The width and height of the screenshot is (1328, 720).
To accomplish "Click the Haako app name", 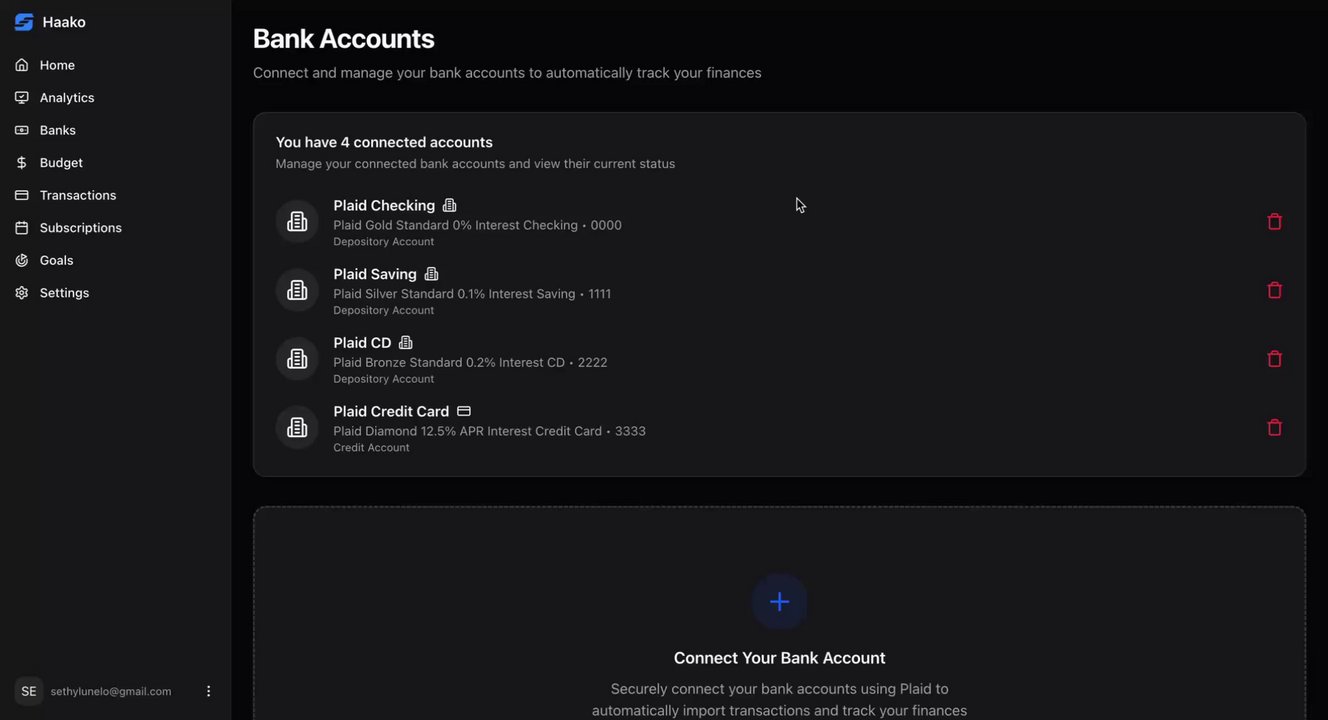I will coord(64,22).
